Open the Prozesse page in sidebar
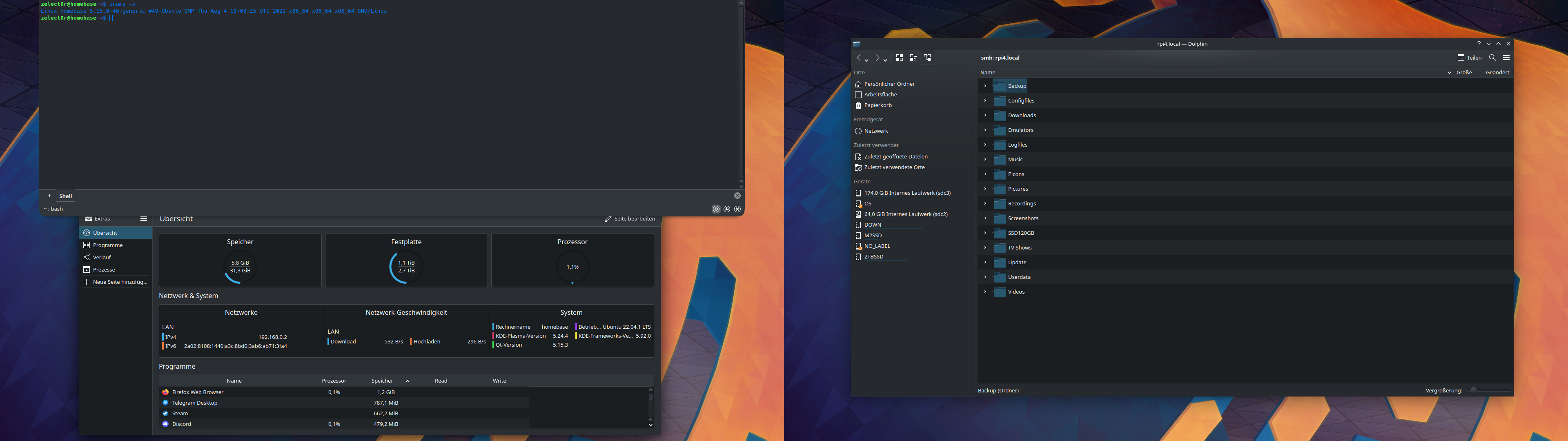Image resolution: width=1568 pixels, height=441 pixels. [x=103, y=269]
